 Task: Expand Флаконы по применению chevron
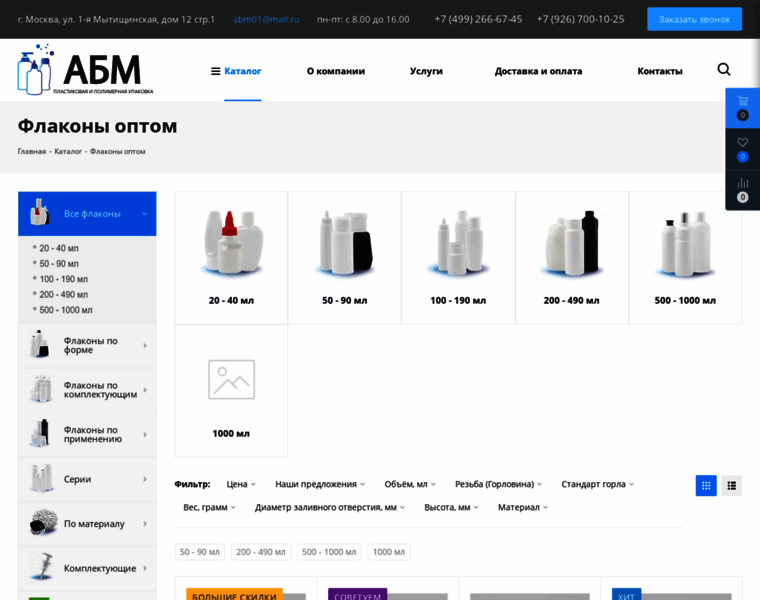click(x=145, y=435)
